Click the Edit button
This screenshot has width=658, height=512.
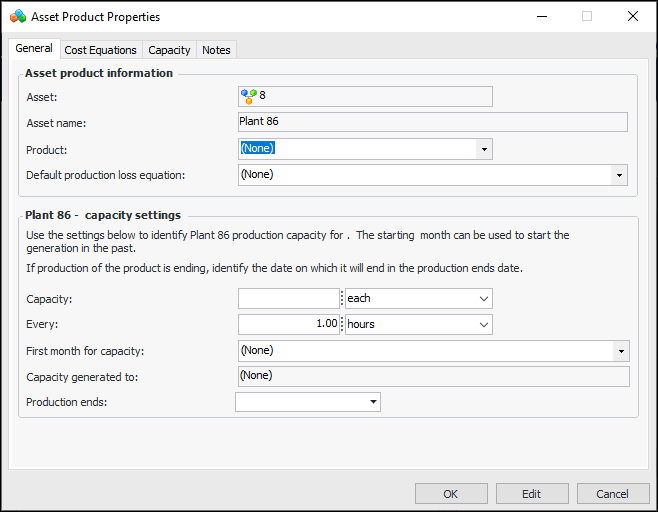(x=531, y=494)
